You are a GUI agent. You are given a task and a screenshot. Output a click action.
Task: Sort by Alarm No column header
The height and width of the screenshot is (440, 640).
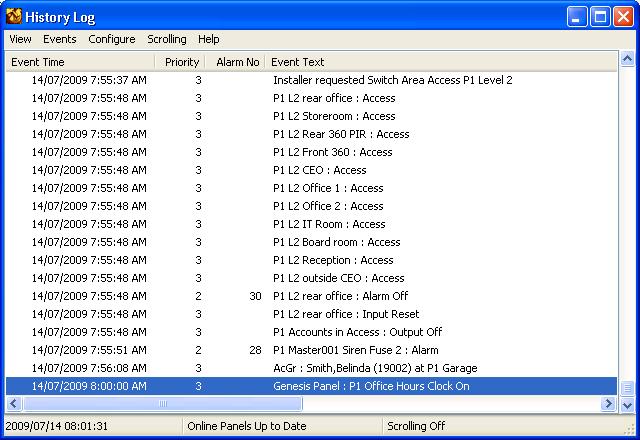(236, 62)
